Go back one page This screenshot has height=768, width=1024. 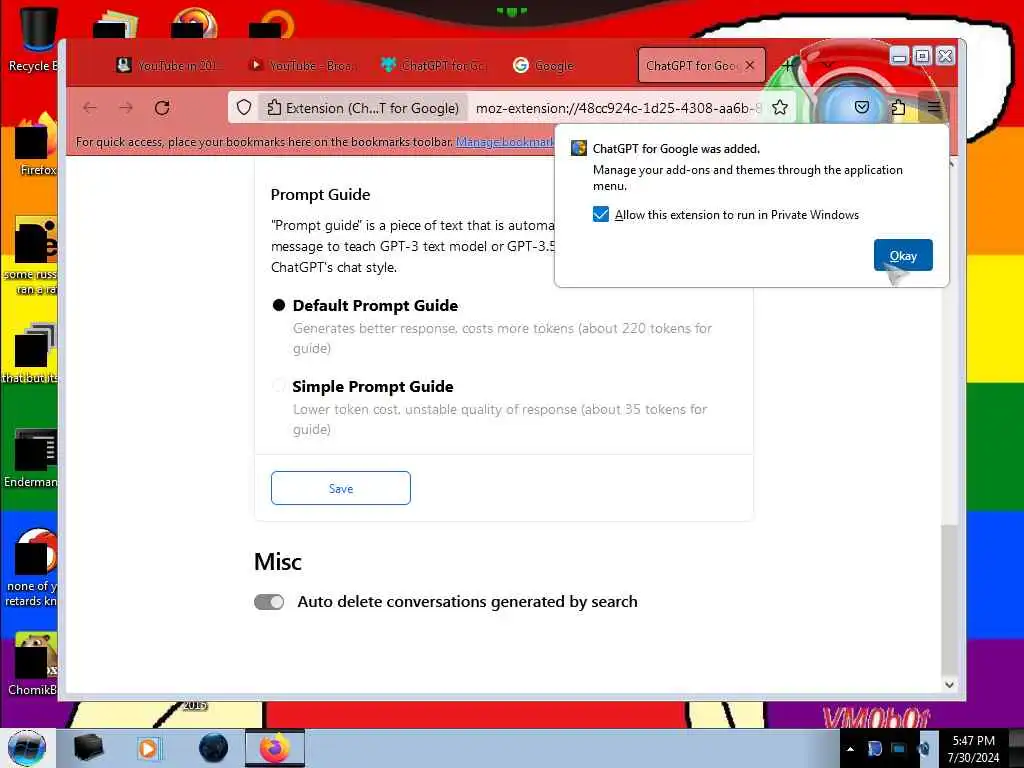coord(90,108)
